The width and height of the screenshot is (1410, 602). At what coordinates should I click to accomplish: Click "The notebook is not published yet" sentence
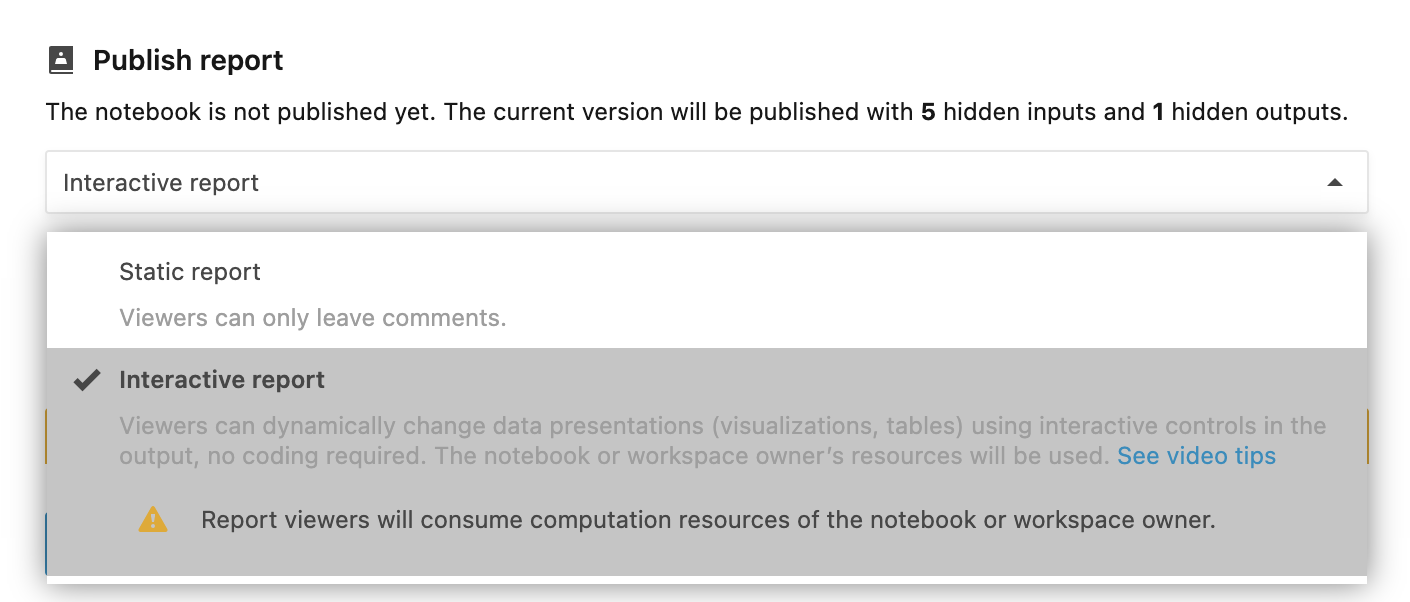240,112
